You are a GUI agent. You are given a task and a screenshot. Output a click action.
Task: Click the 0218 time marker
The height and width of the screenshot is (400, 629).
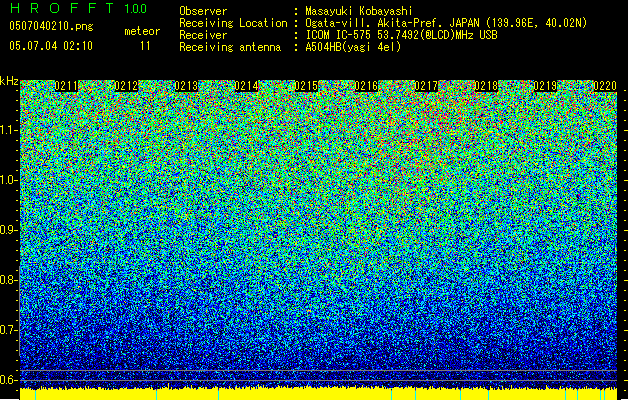coord(486,86)
